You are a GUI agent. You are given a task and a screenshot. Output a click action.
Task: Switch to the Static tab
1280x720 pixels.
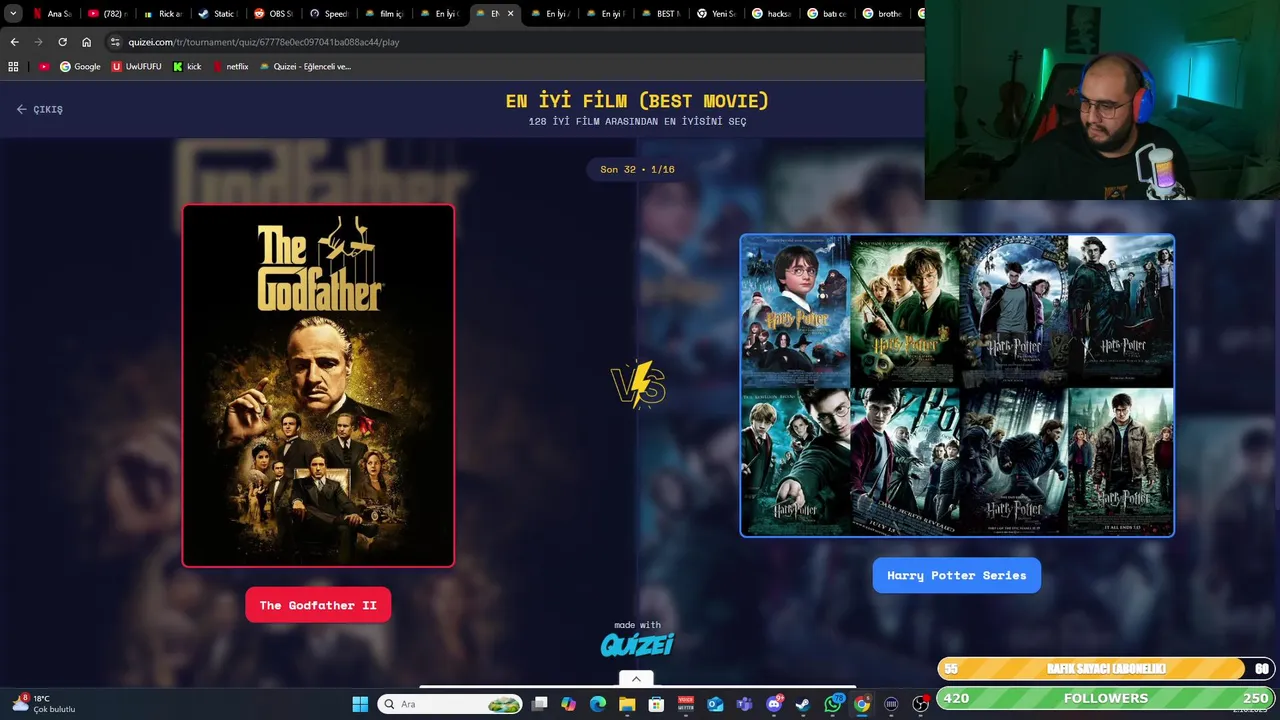point(218,14)
